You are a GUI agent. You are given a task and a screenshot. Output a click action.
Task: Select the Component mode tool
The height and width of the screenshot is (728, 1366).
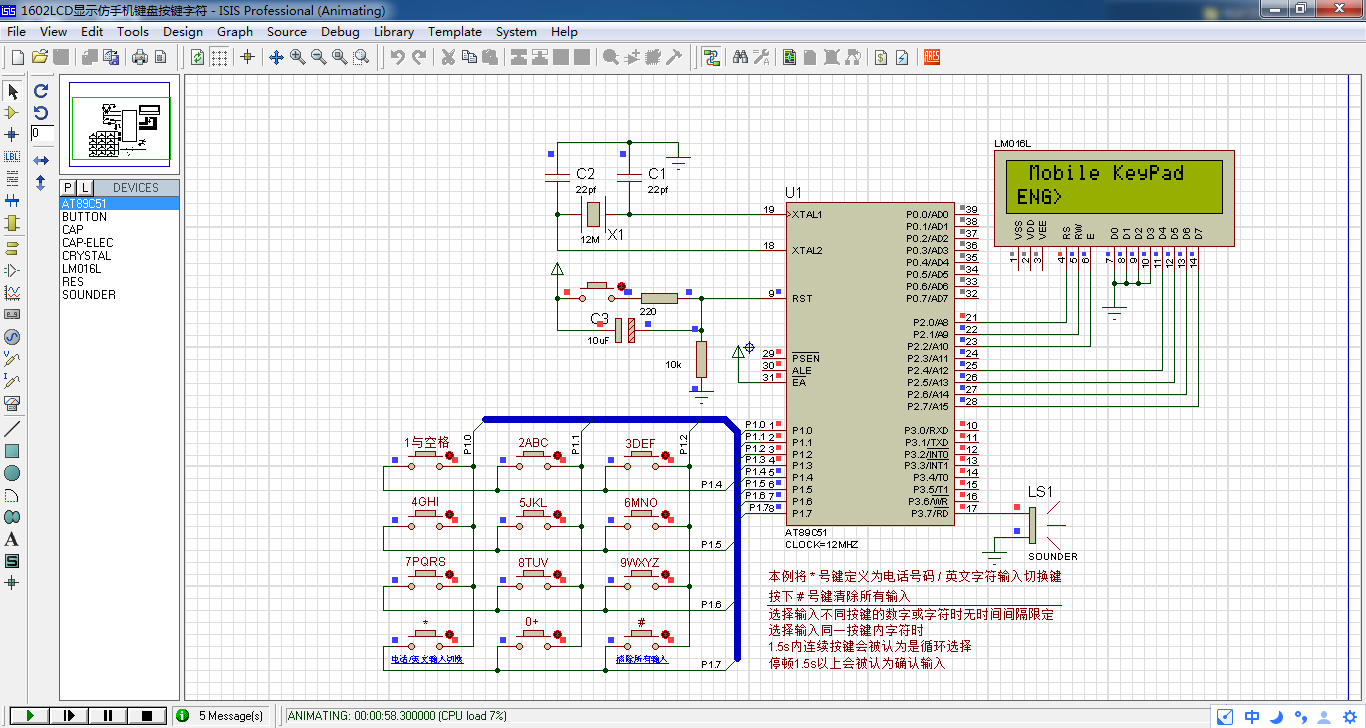(12, 113)
